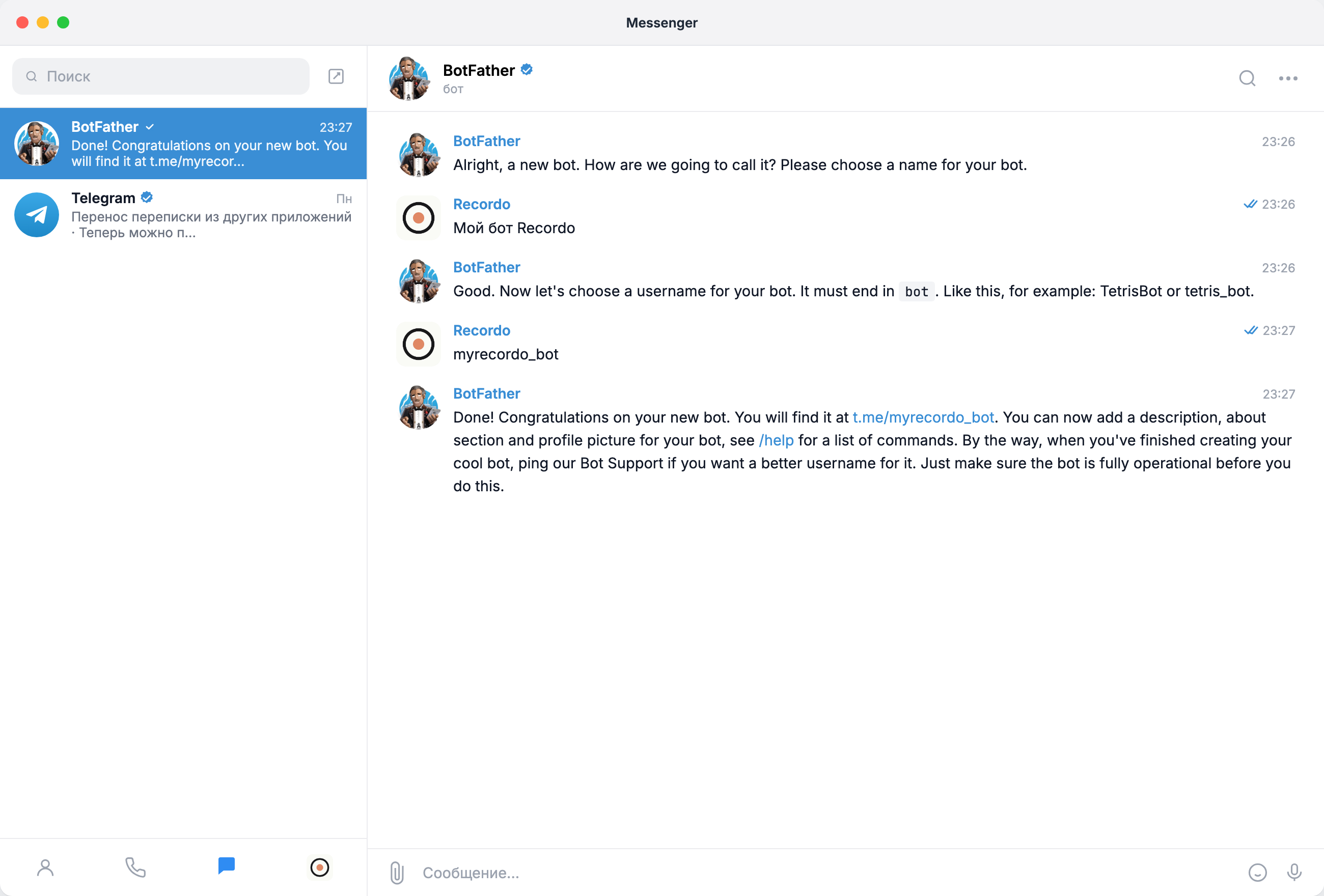Click the paperclip attach file icon
1324x896 pixels.
[x=397, y=872]
